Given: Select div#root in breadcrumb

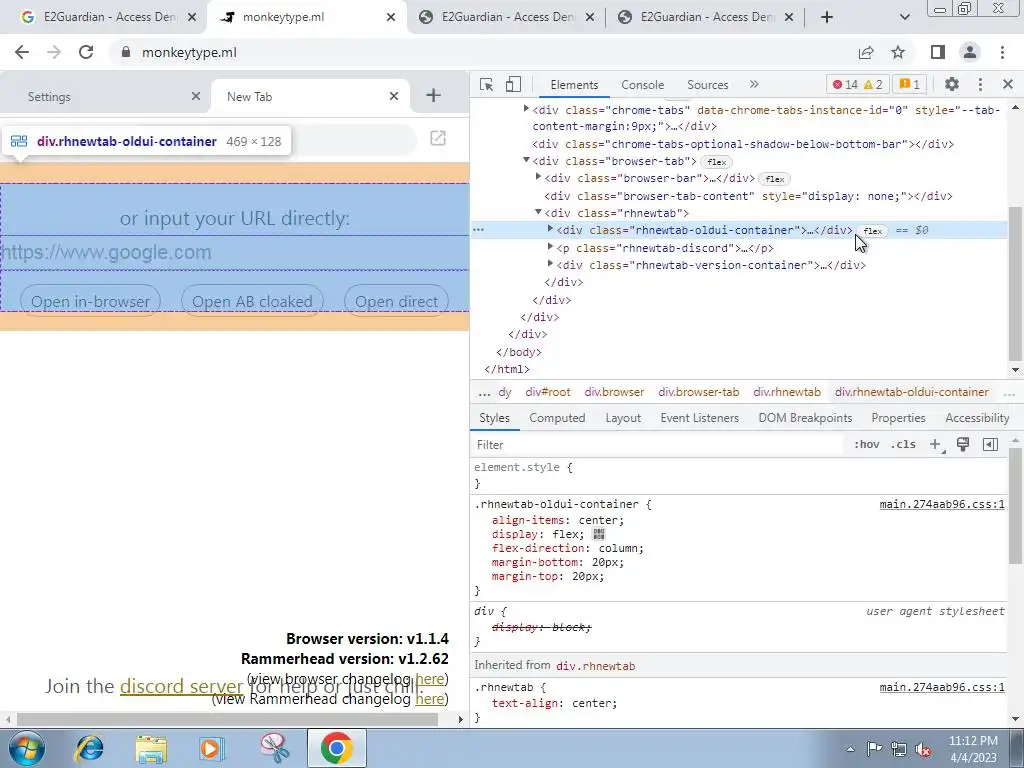Looking at the screenshot, I should click(547, 392).
